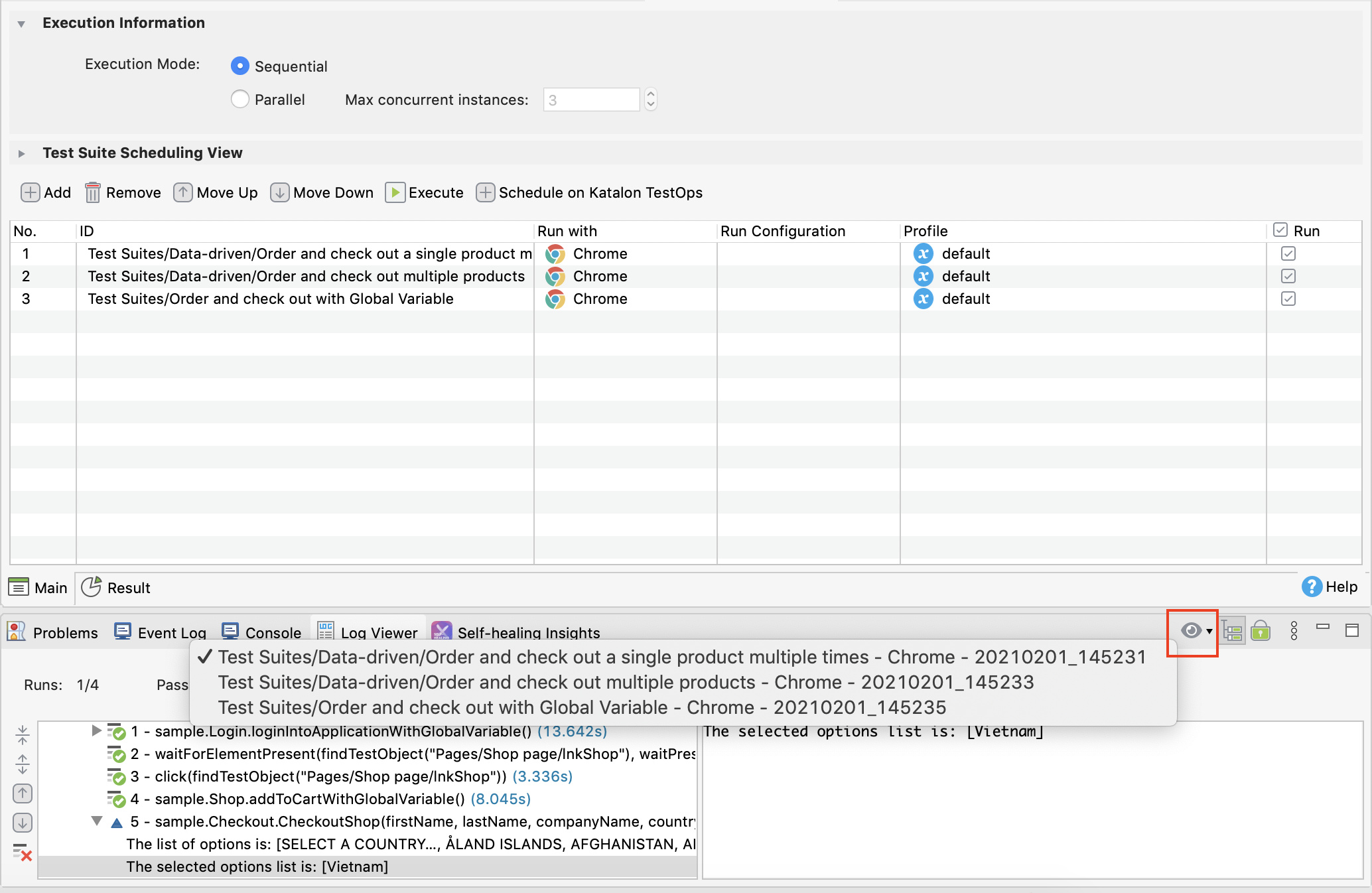This screenshot has height=893, width=1372.
Task: Toggle the Run header checkbox
Action: (x=1280, y=230)
